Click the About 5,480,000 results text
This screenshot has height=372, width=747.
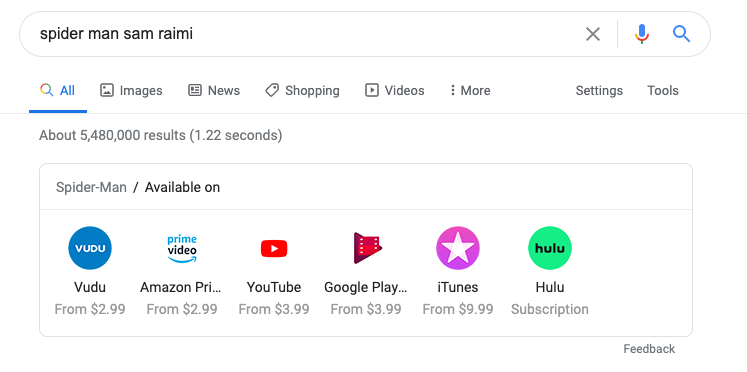161,136
